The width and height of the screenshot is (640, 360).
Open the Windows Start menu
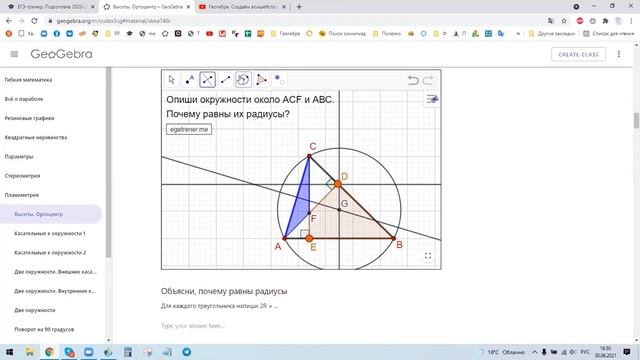pos(9,352)
